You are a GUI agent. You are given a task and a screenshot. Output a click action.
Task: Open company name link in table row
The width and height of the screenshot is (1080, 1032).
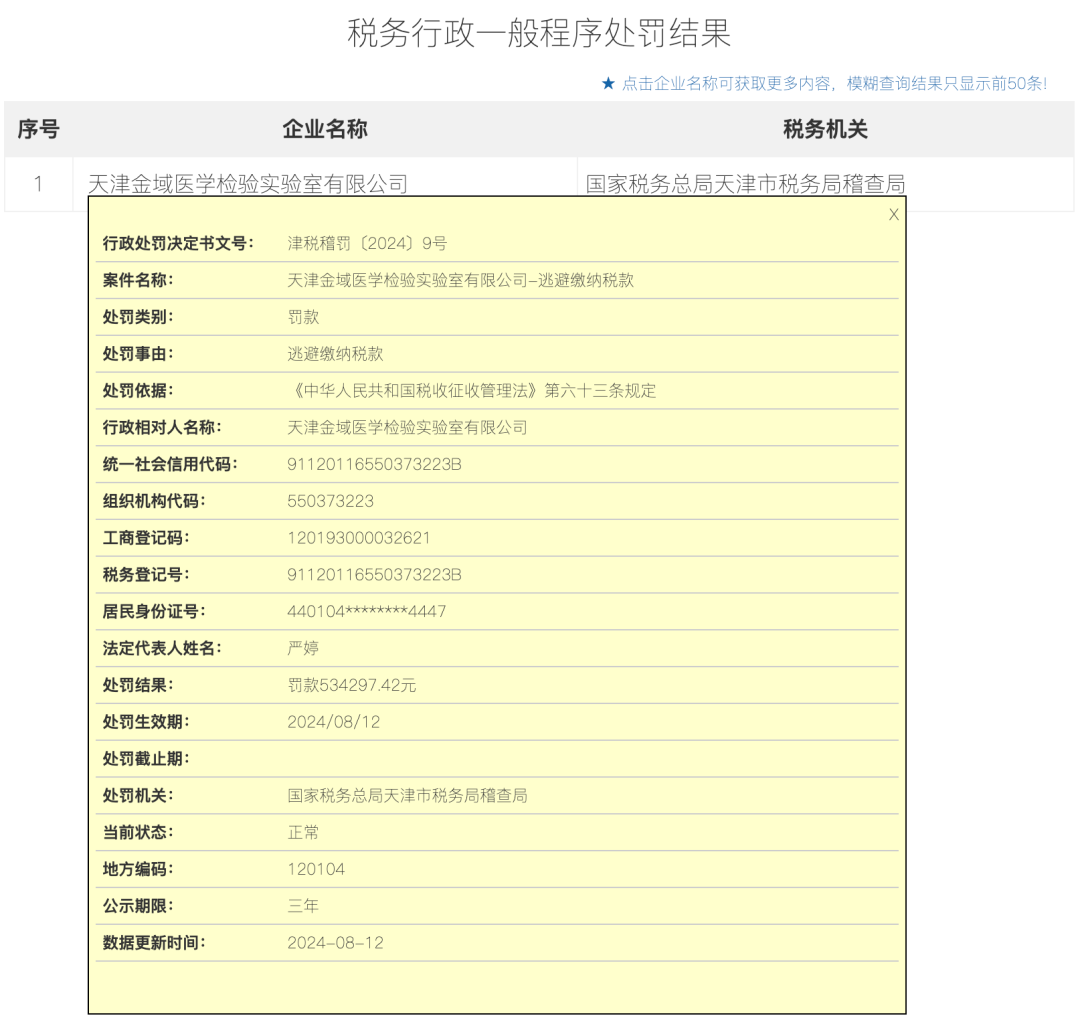coord(248,184)
